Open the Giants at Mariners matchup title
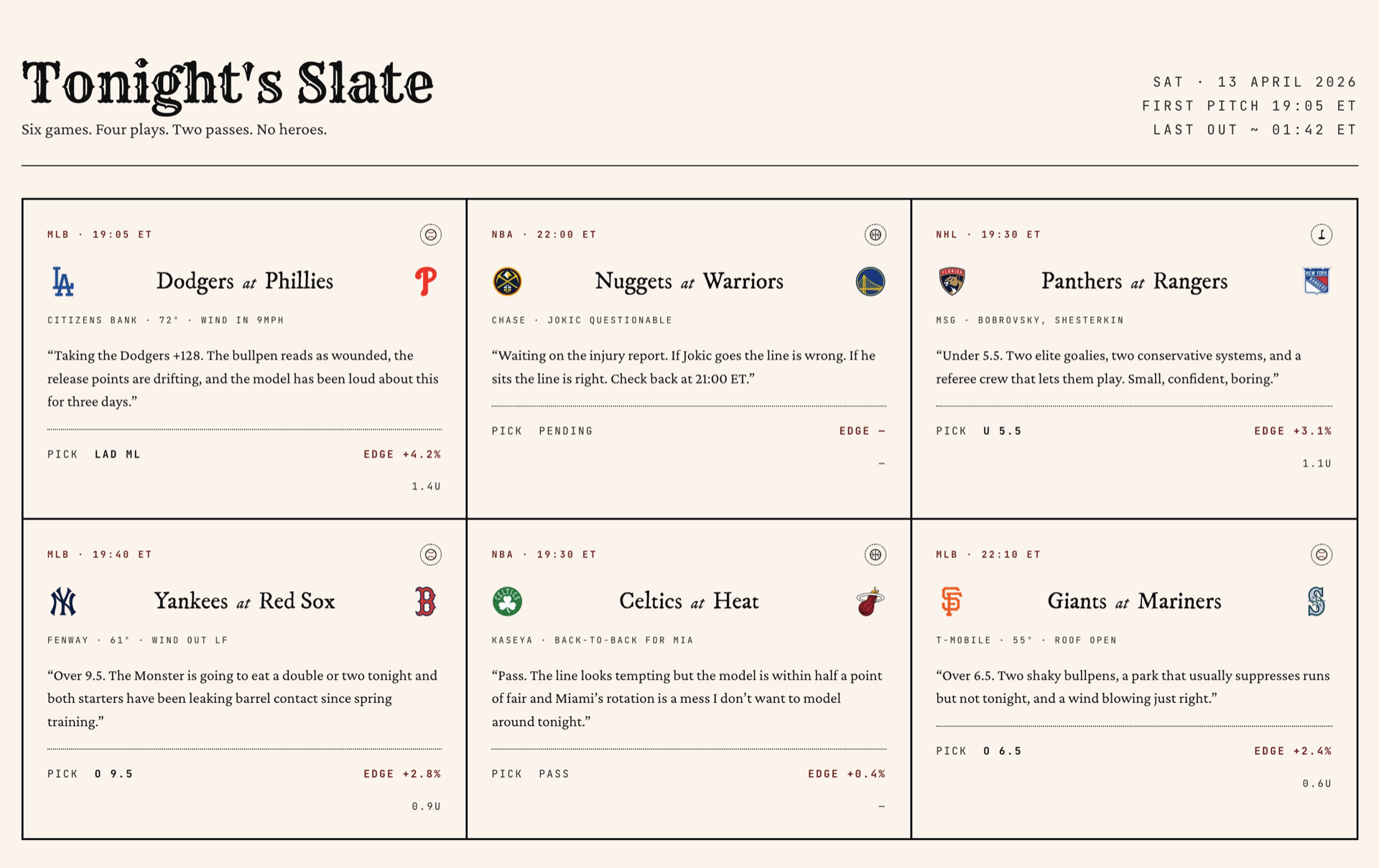The height and width of the screenshot is (868, 1379). coord(1133,602)
